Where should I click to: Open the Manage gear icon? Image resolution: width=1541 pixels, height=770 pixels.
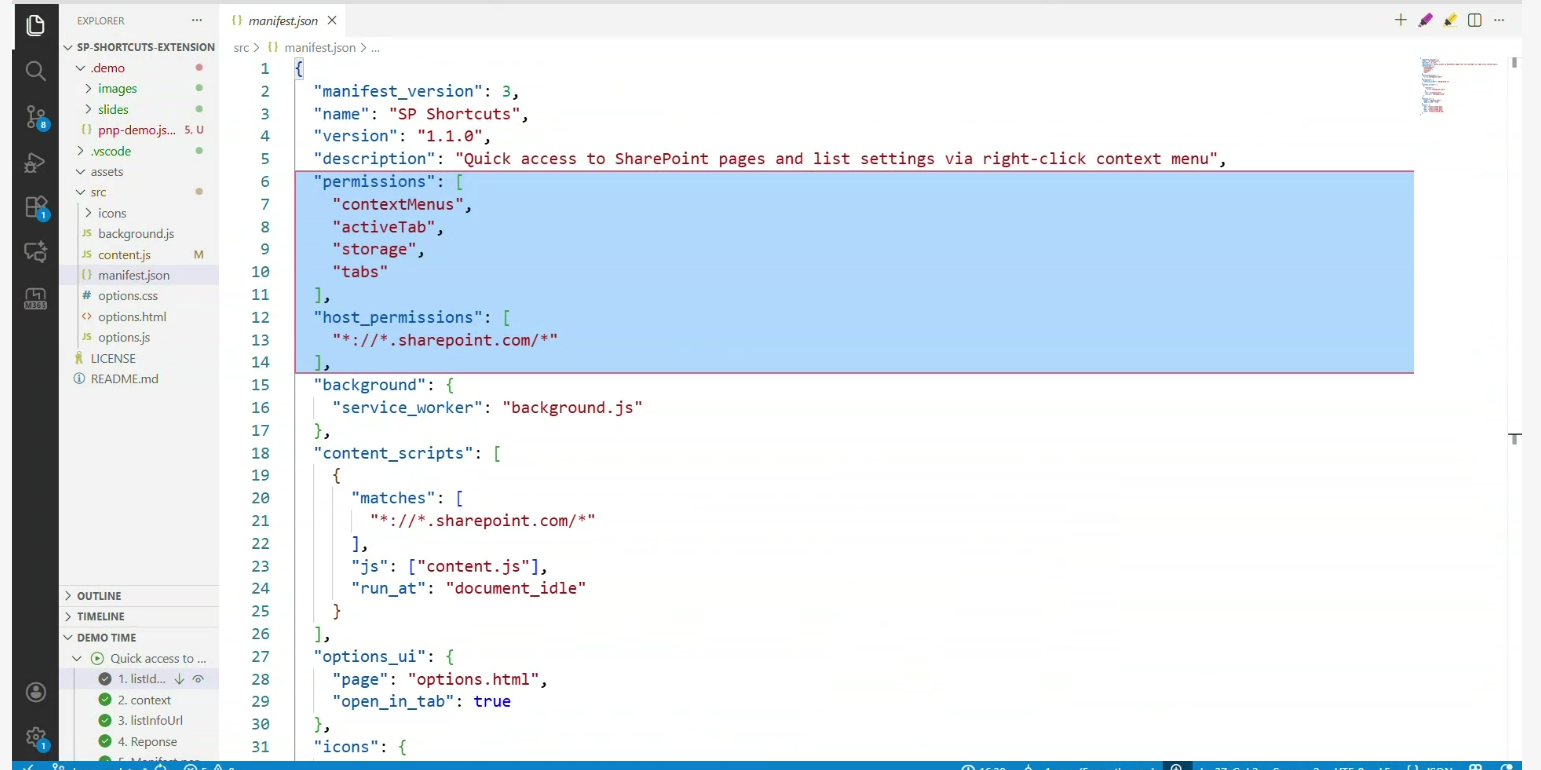point(35,738)
